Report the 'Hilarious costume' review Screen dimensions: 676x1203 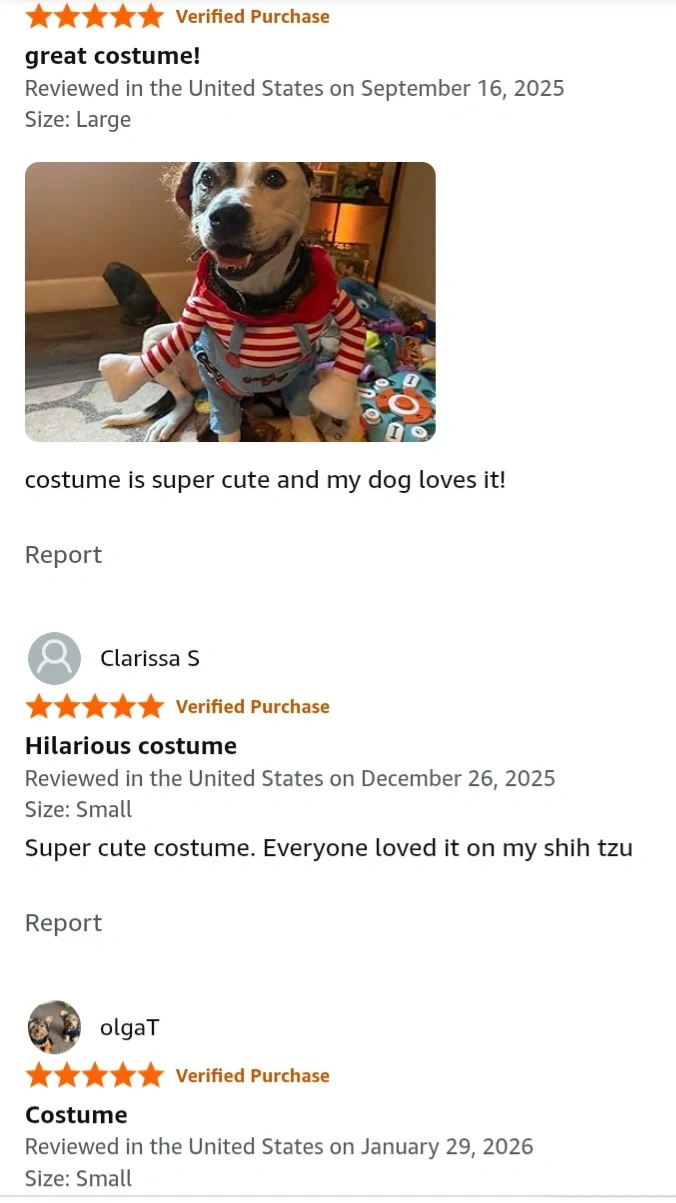pyautogui.click(x=63, y=923)
